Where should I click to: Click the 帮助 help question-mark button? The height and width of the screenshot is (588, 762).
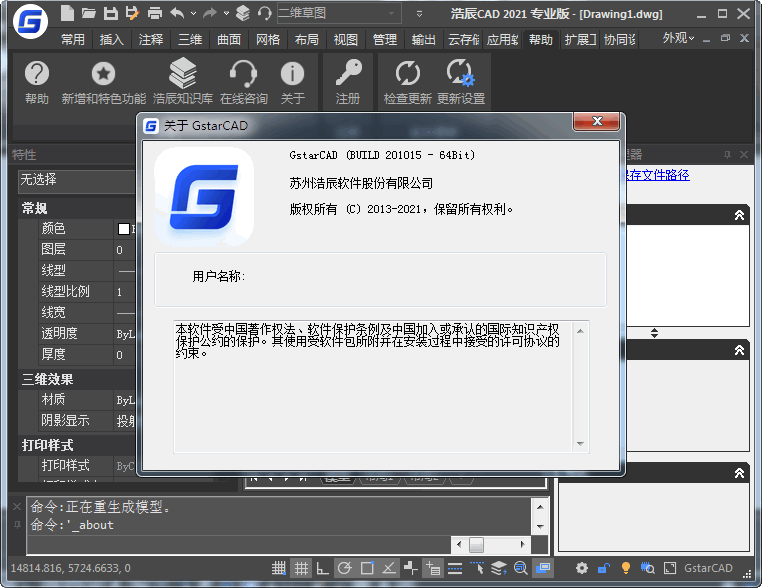[37, 83]
